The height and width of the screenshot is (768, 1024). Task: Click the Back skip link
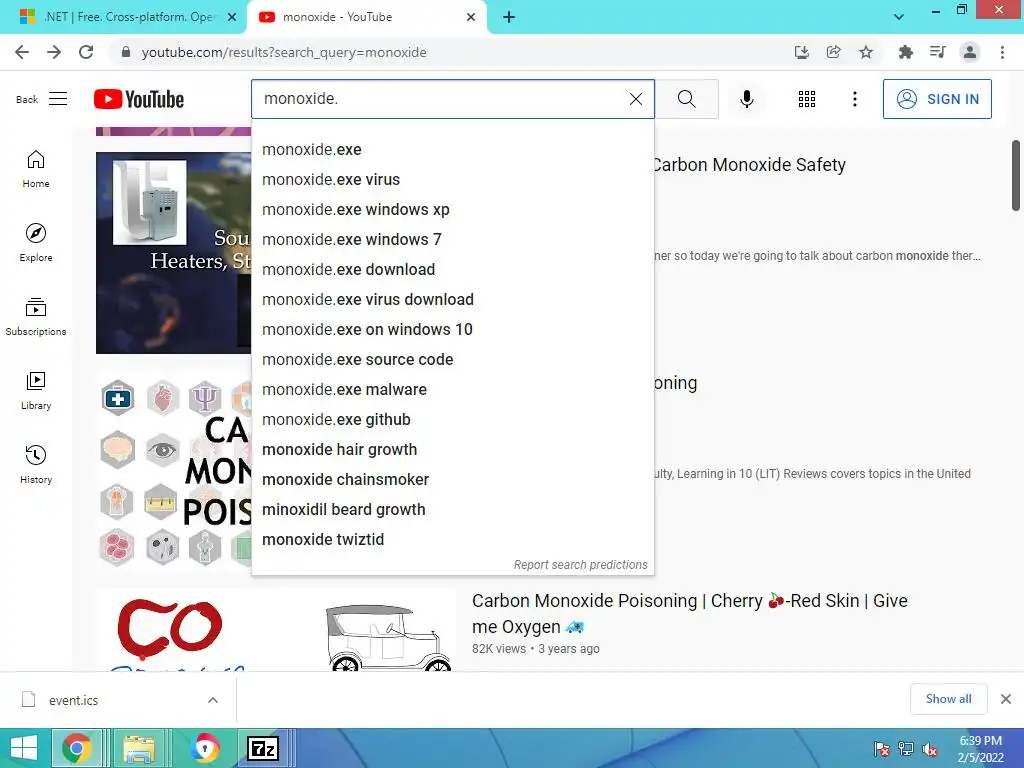click(x=27, y=99)
